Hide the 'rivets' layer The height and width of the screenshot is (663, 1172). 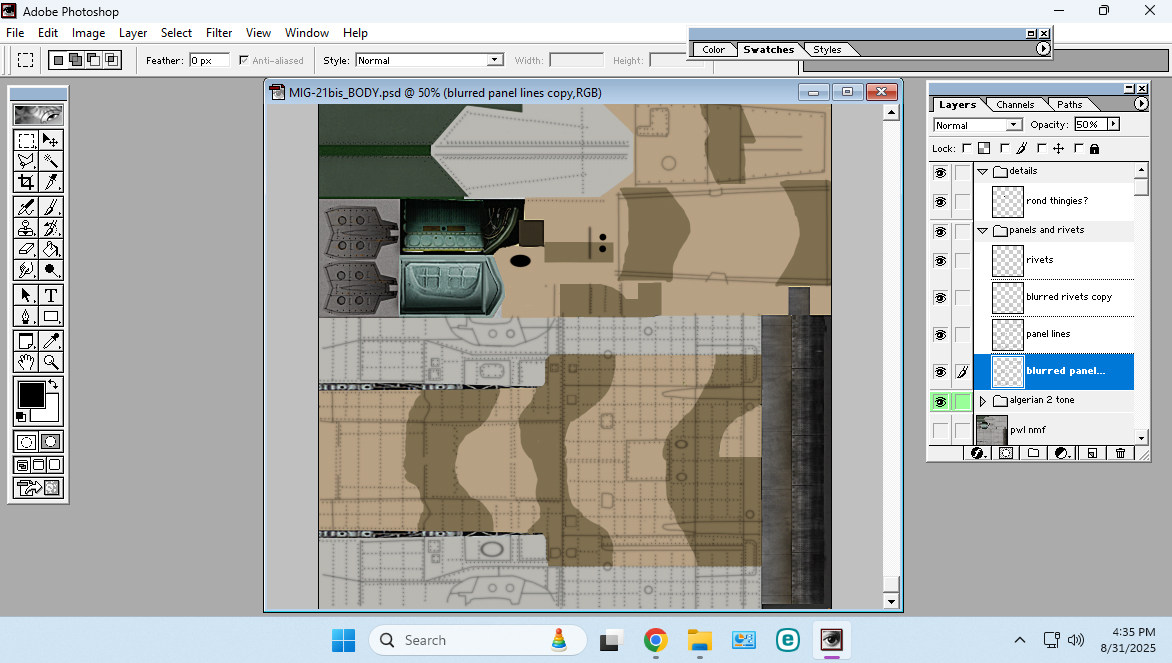pyautogui.click(x=940, y=261)
